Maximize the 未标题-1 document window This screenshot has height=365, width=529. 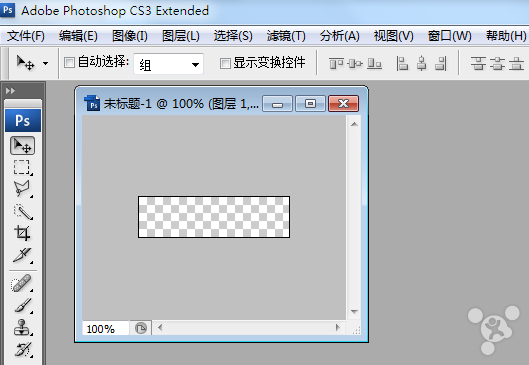click(x=310, y=104)
